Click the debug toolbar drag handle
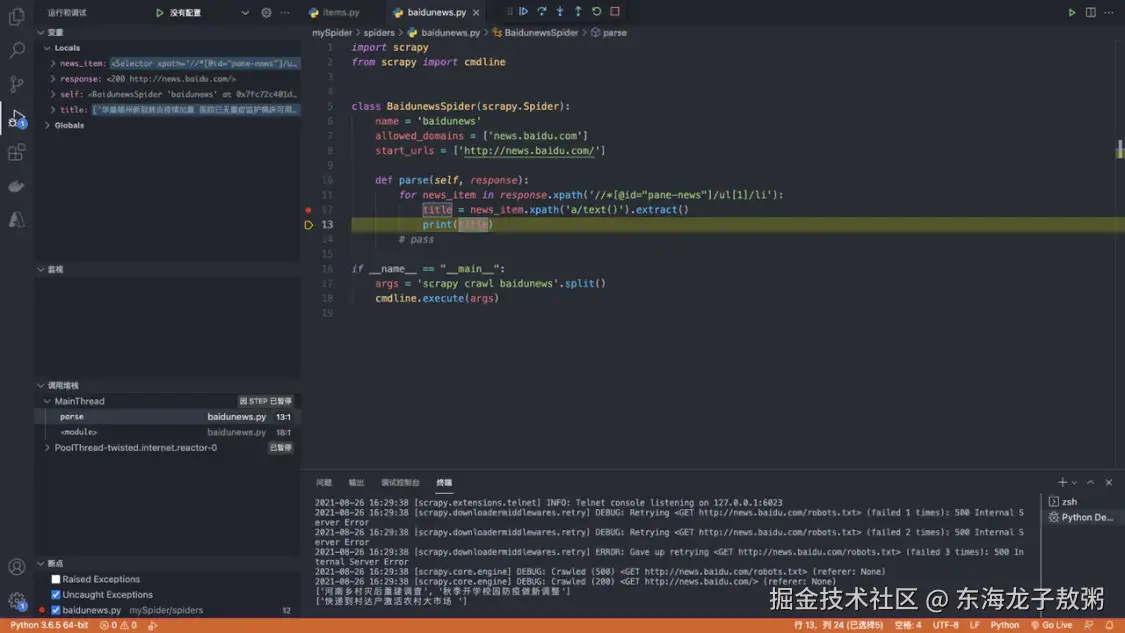 pyautogui.click(x=509, y=11)
